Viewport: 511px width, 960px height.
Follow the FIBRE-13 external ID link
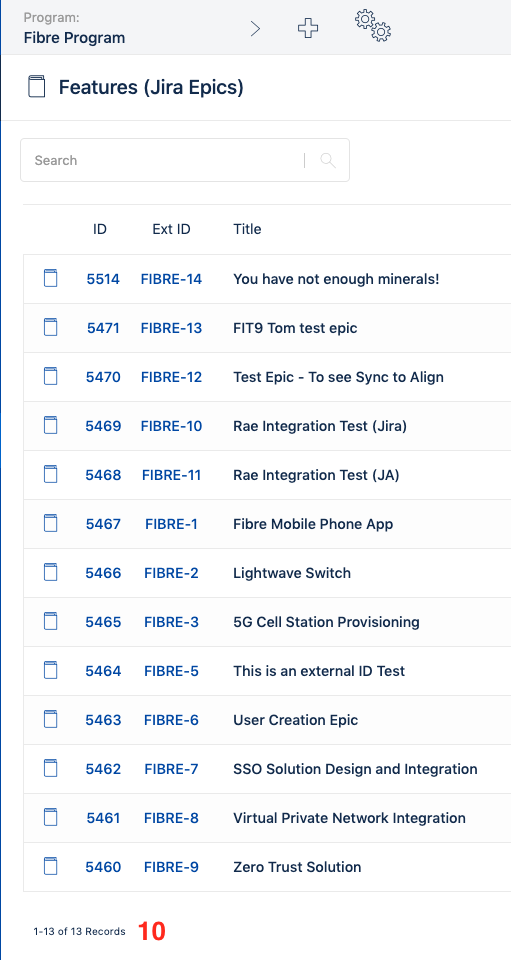pos(171,328)
